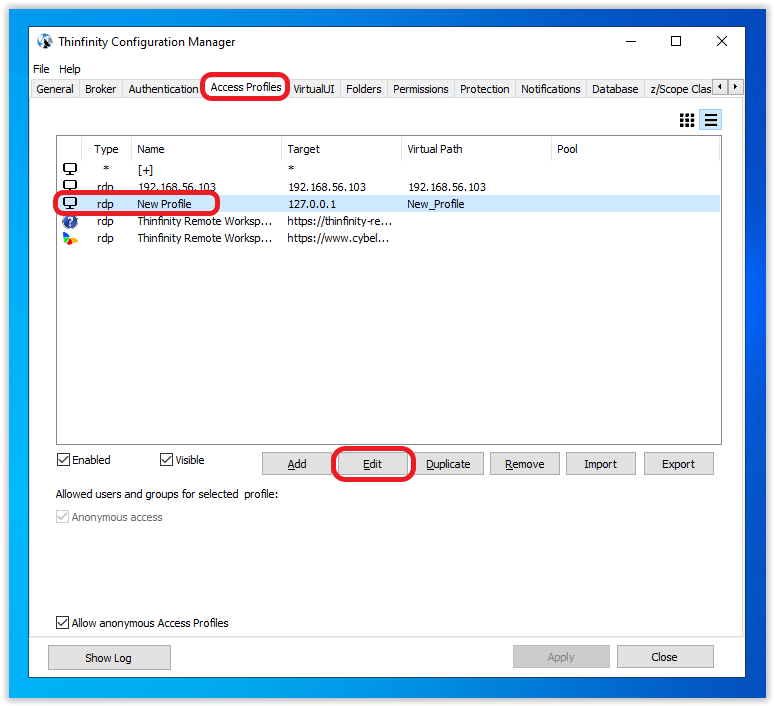Click virtual path New_Profile cell
774x706 pixels.
click(x=436, y=204)
